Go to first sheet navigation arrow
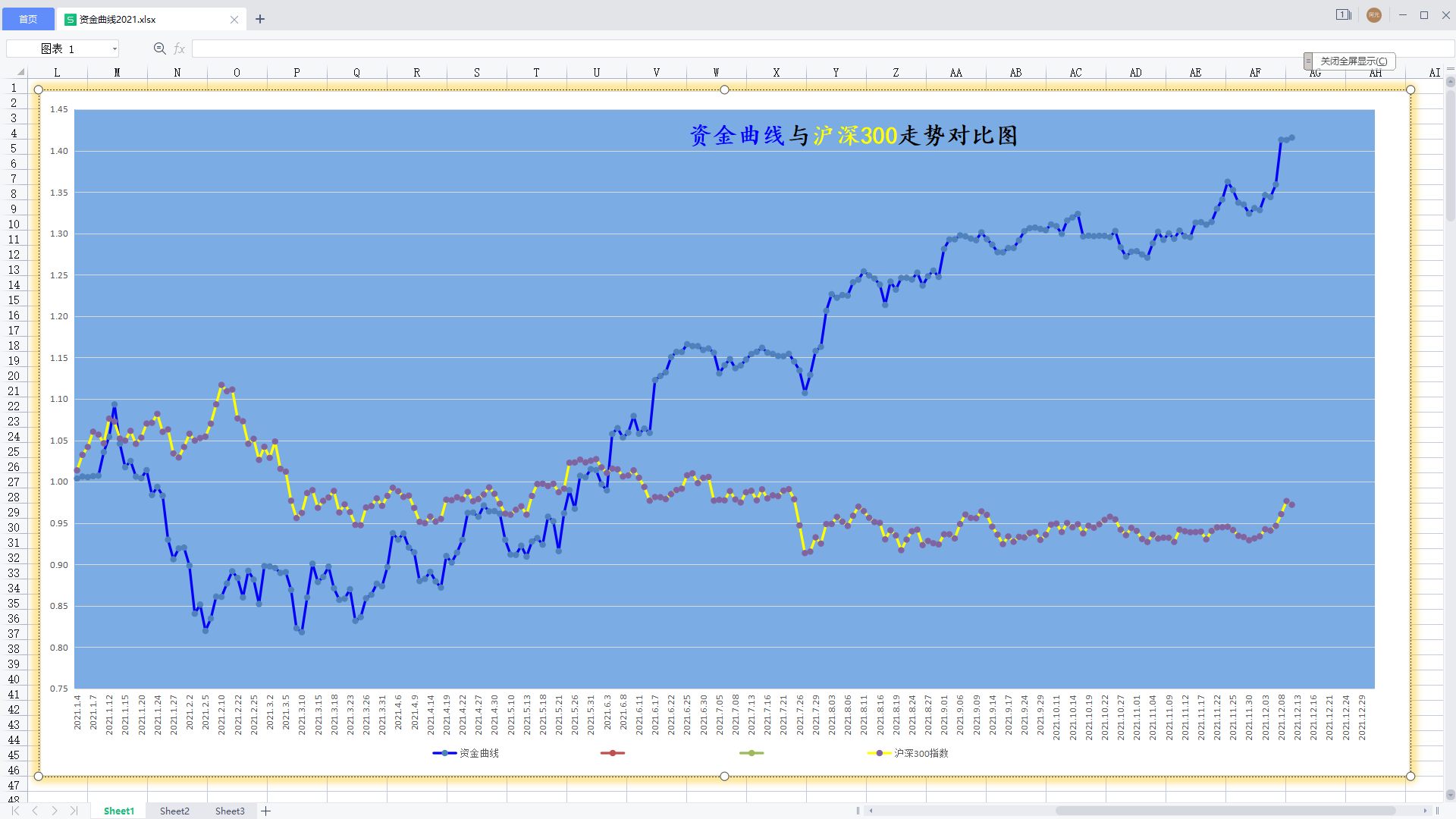This screenshot has width=1456, height=819. coord(15,811)
